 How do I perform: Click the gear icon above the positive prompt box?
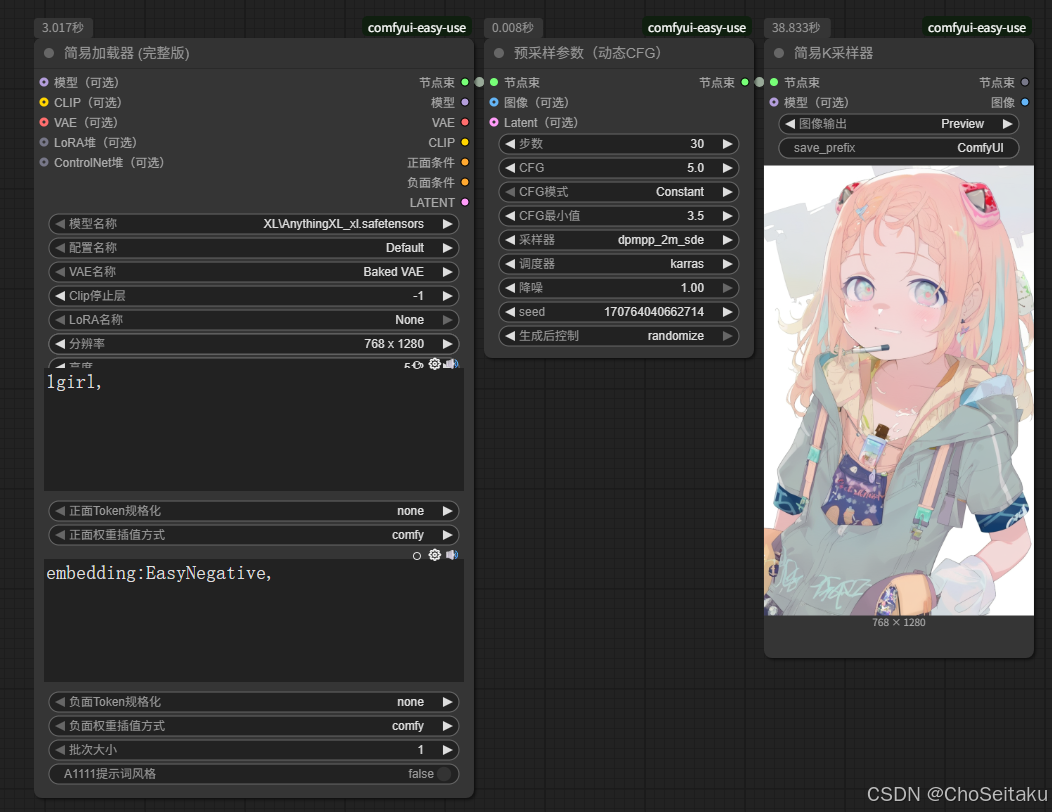coord(434,364)
